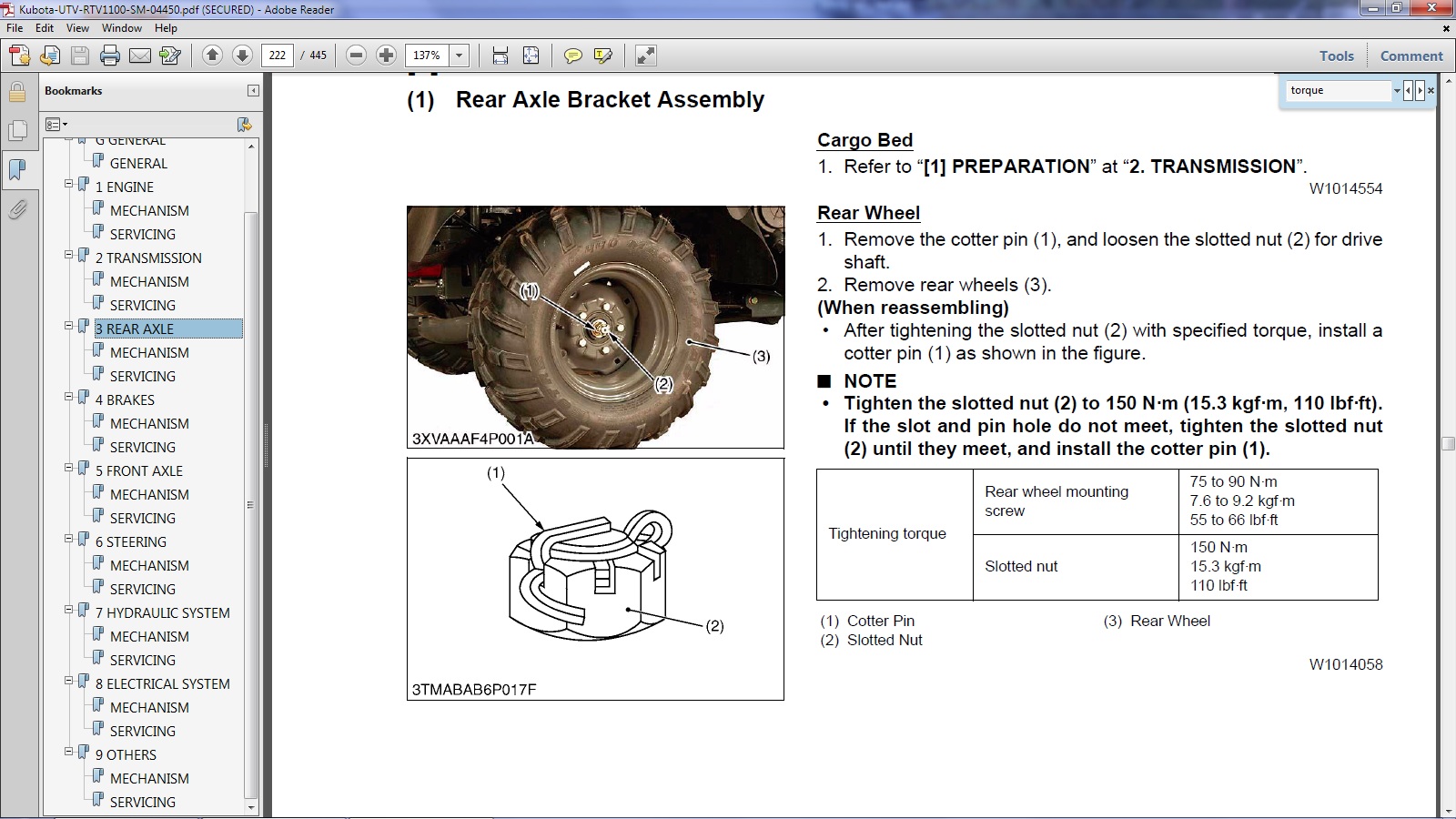The height and width of the screenshot is (819, 1456).
Task: Click the fit width scrolling mode icon
Action: coord(500,56)
